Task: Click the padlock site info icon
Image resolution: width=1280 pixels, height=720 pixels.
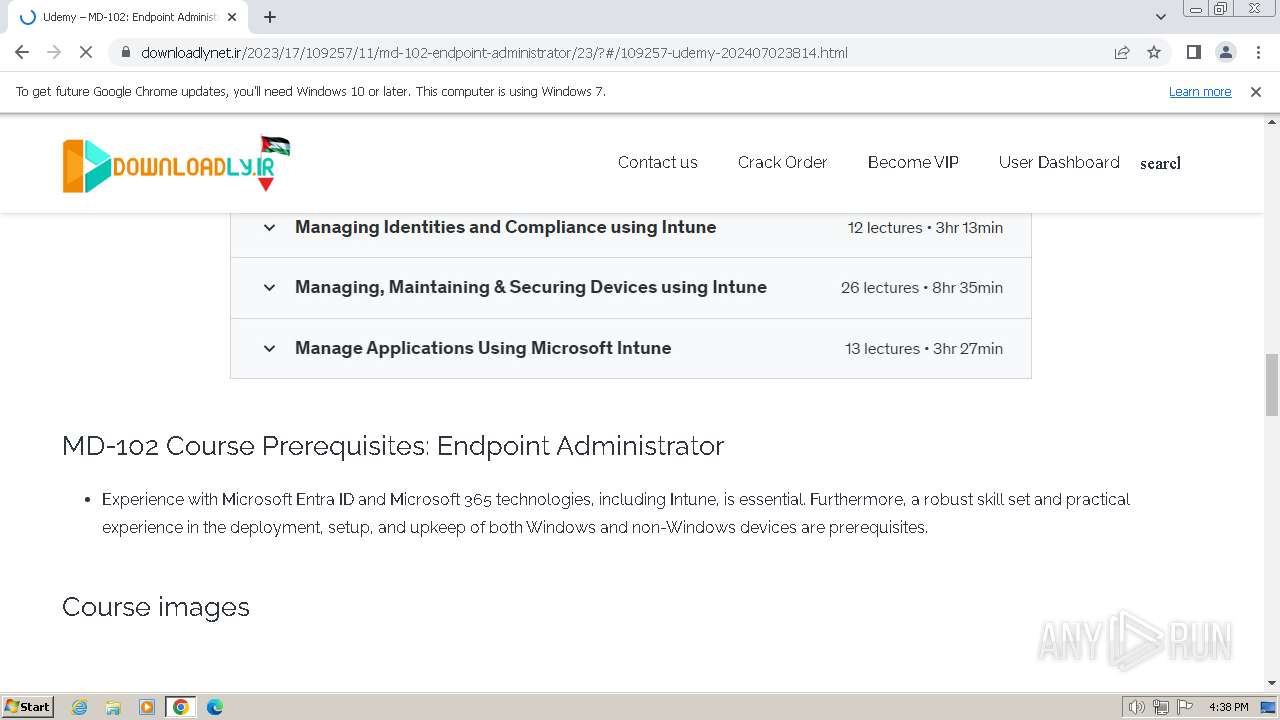Action: (x=125, y=52)
